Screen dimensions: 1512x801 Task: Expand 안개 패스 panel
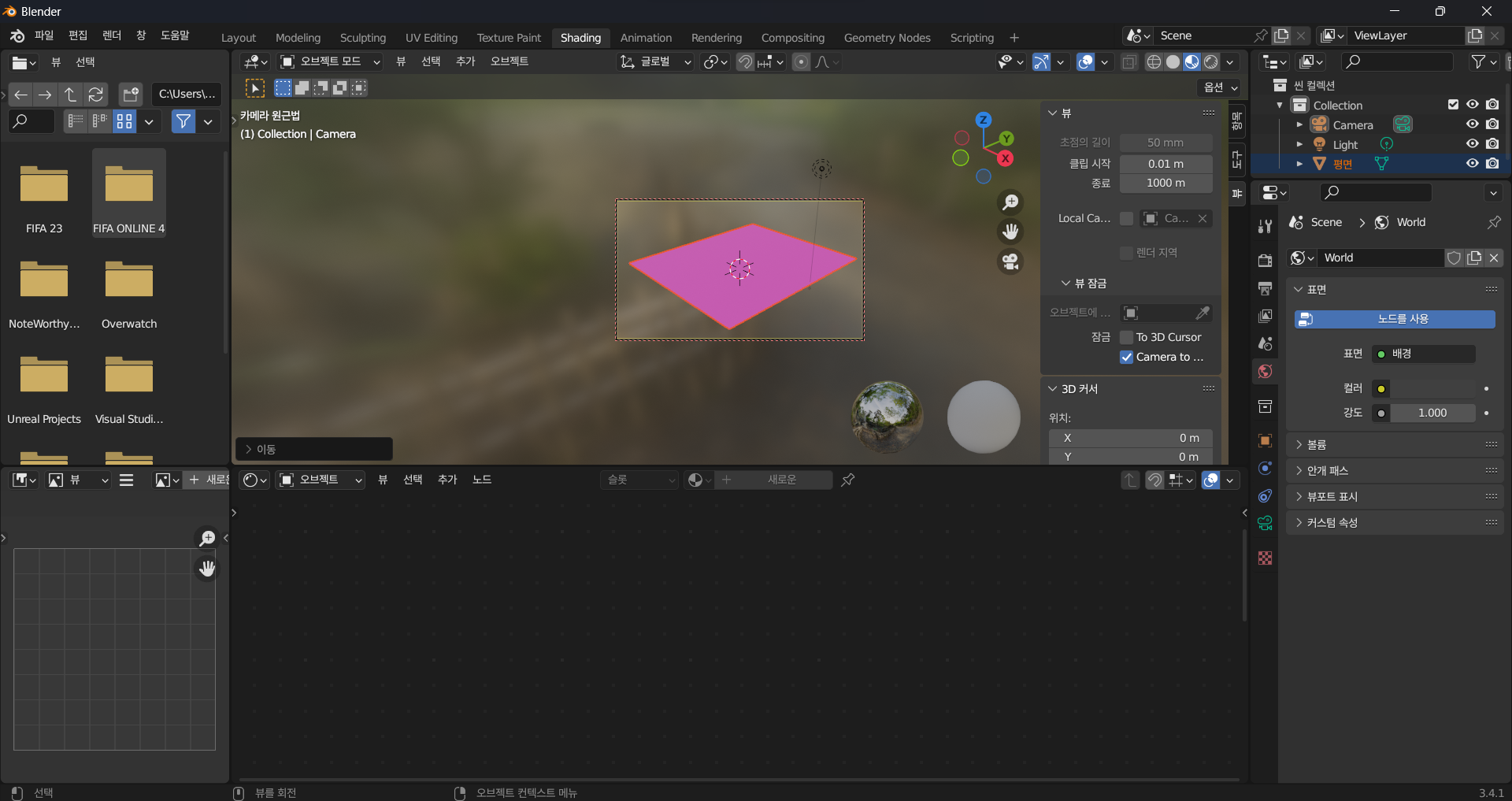coord(1395,471)
